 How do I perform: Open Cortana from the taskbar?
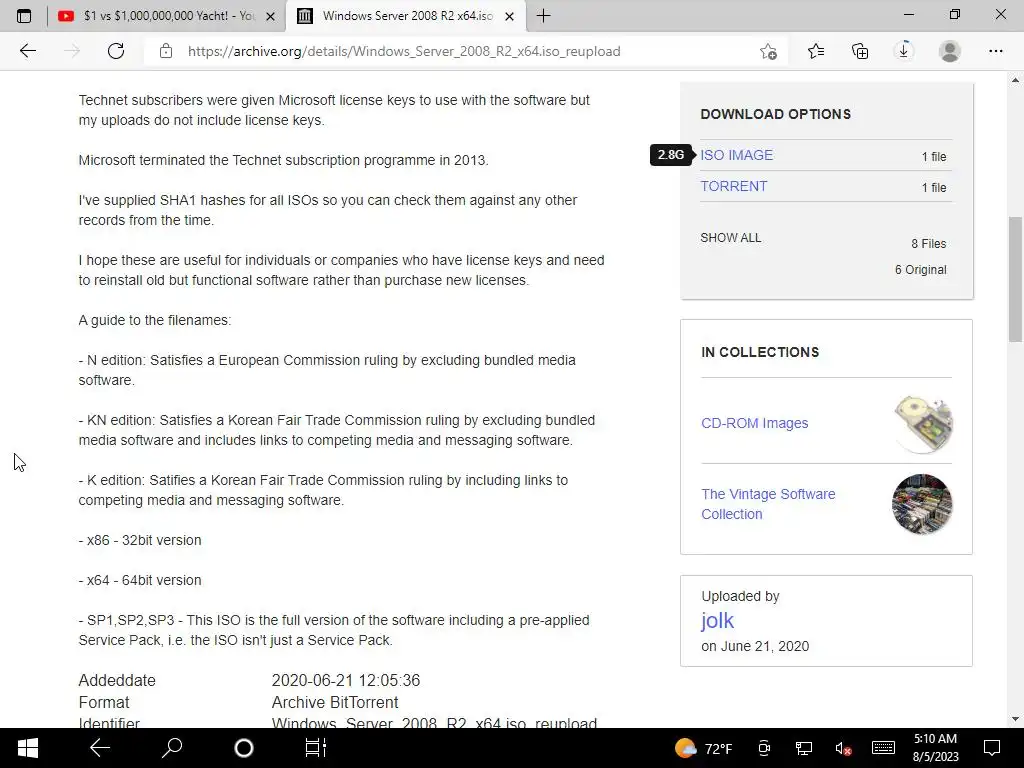click(x=244, y=748)
